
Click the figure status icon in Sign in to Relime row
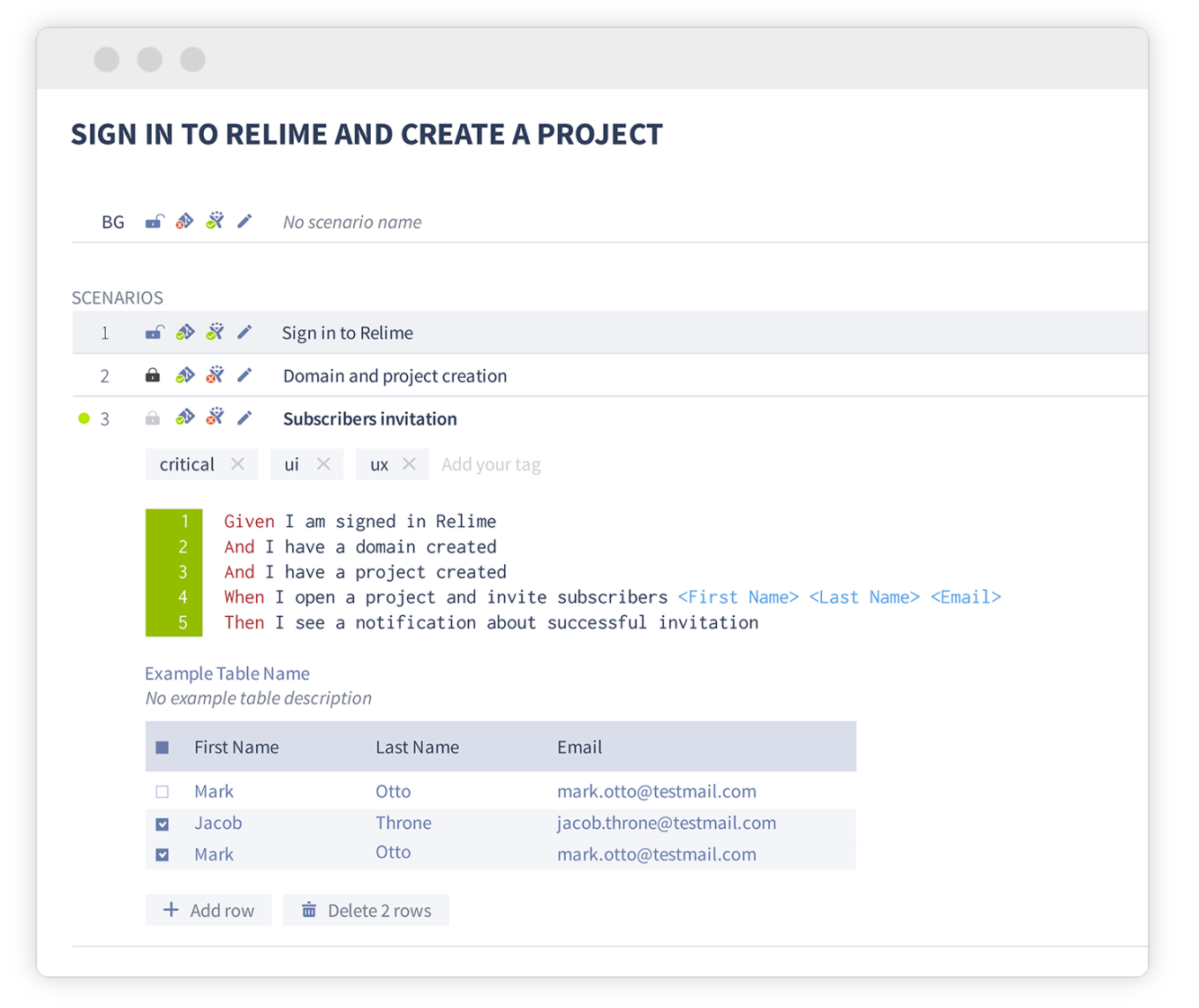tap(215, 332)
